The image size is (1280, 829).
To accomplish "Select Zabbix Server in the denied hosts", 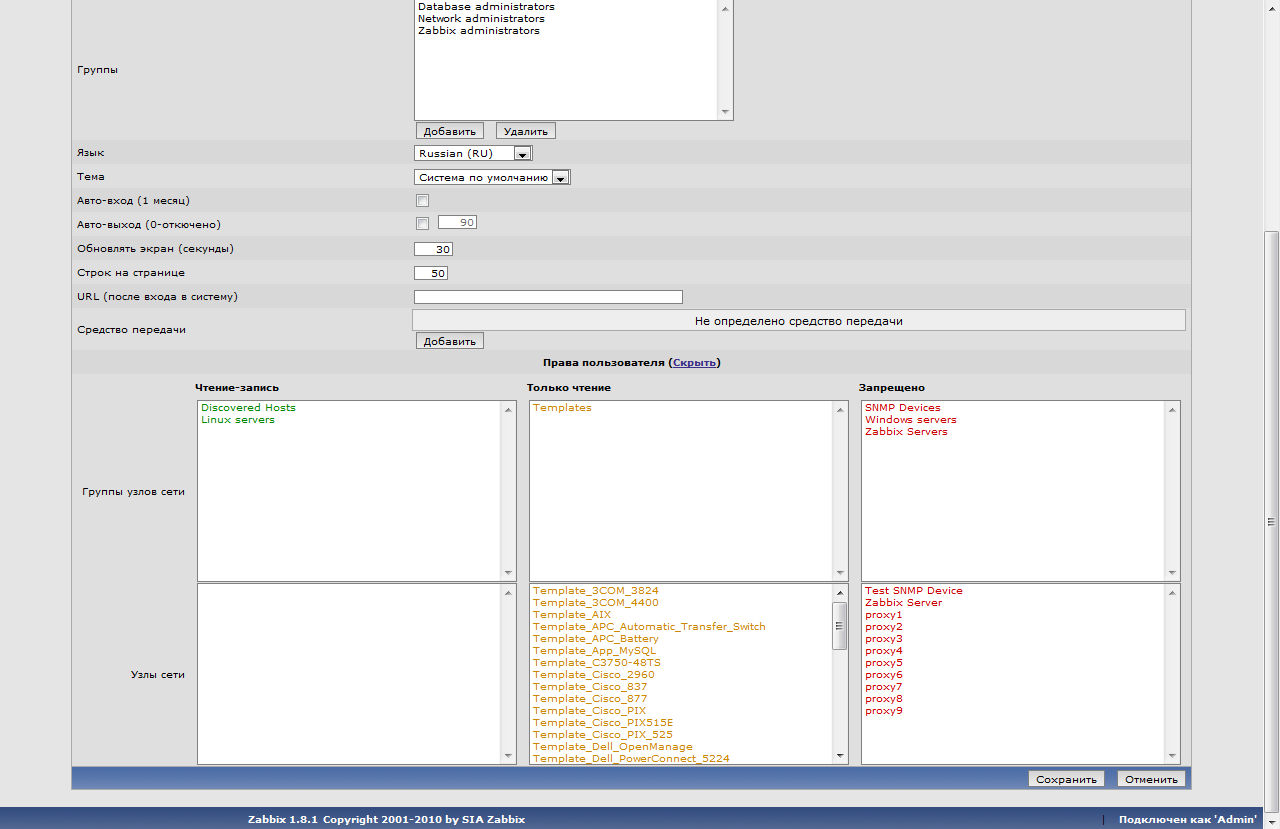I will pyautogui.click(x=904, y=603).
